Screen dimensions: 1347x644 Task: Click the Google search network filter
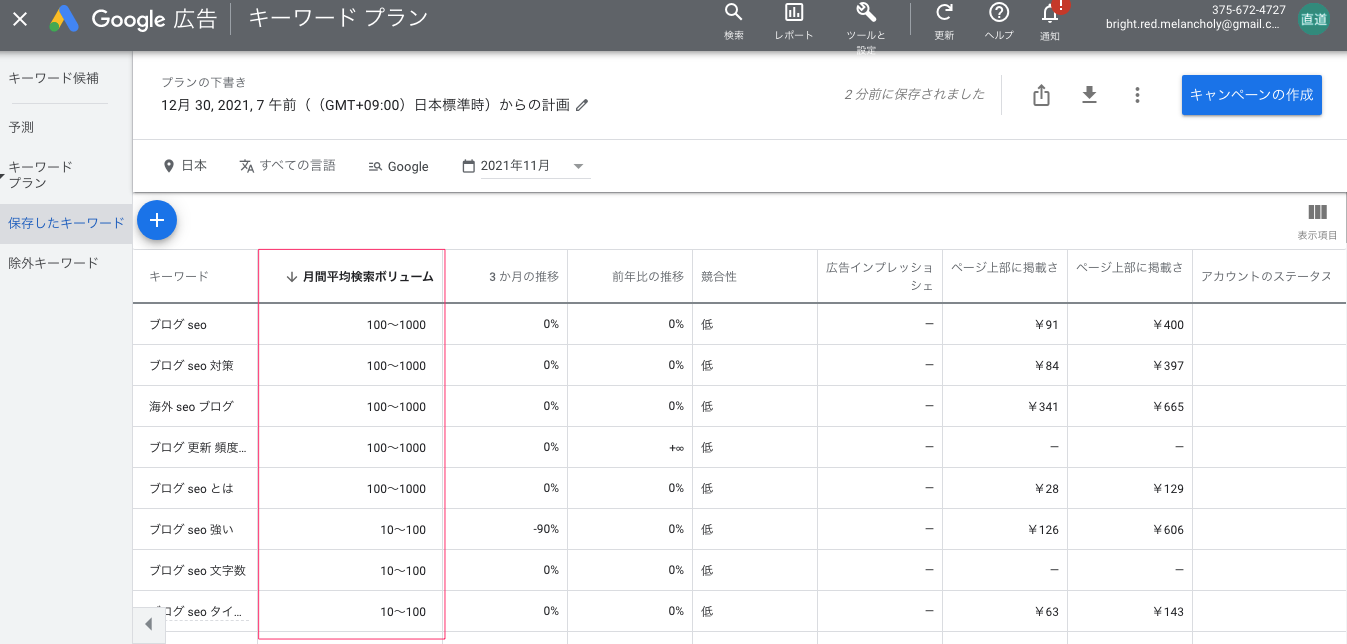tap(398, 166)
